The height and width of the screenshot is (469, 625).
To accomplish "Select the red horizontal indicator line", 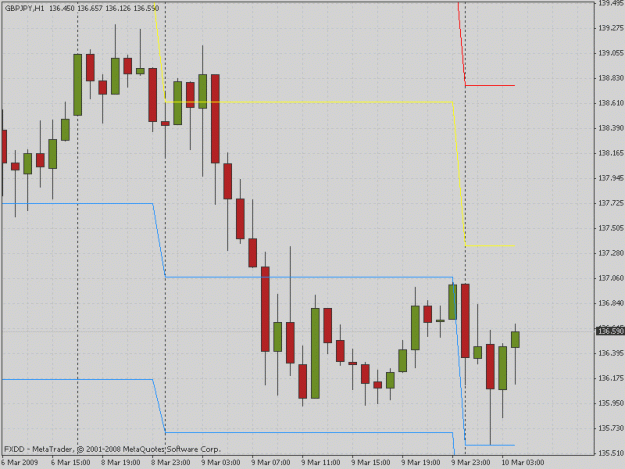I will (490, 85).
